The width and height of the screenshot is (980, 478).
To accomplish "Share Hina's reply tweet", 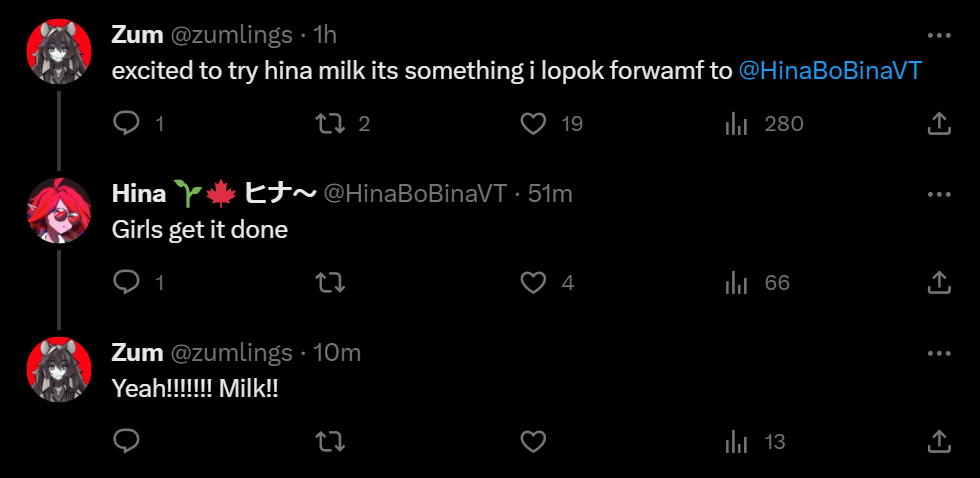I will pyautogui.click(x=939, y=283).
